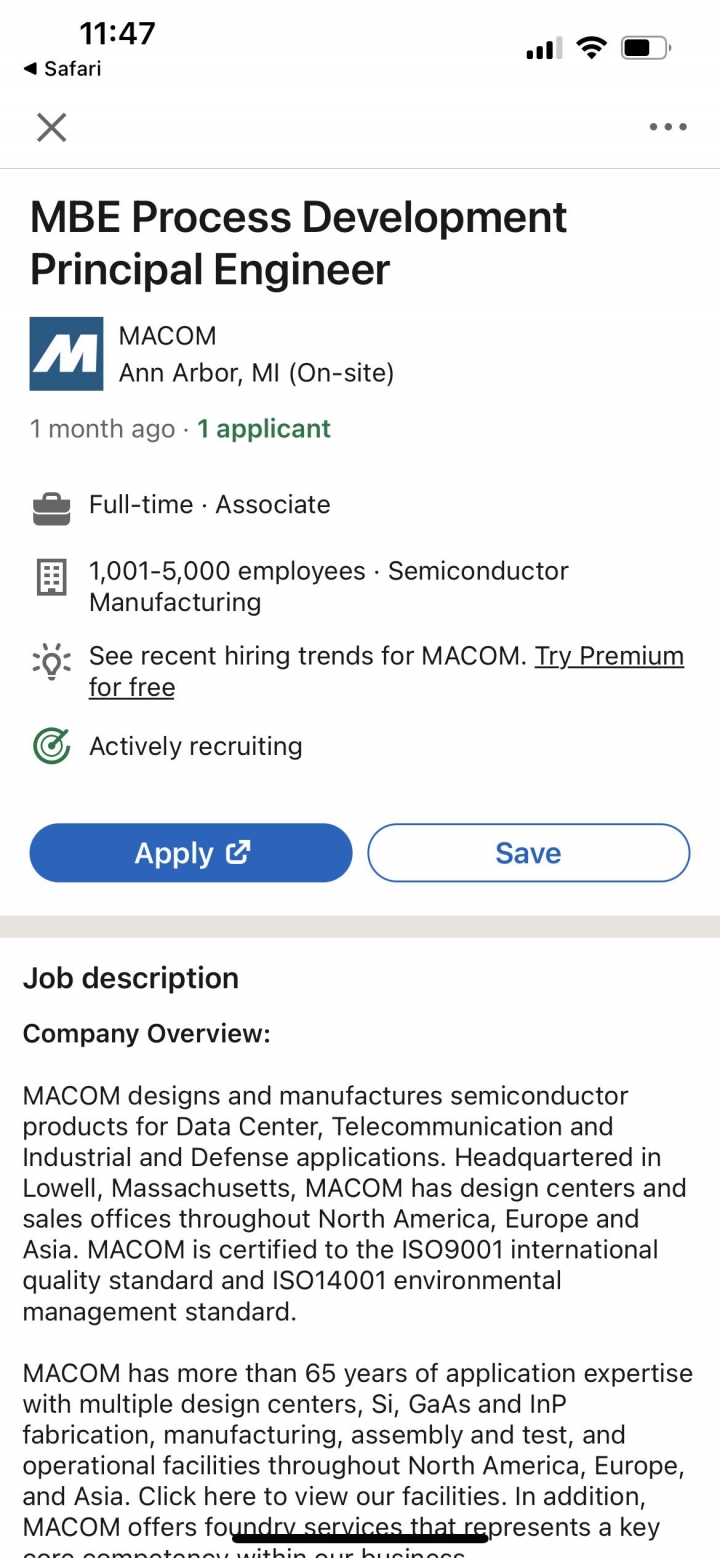Open the three-dot more options menu
The image size is (720, 1558).
click(668, 127)
